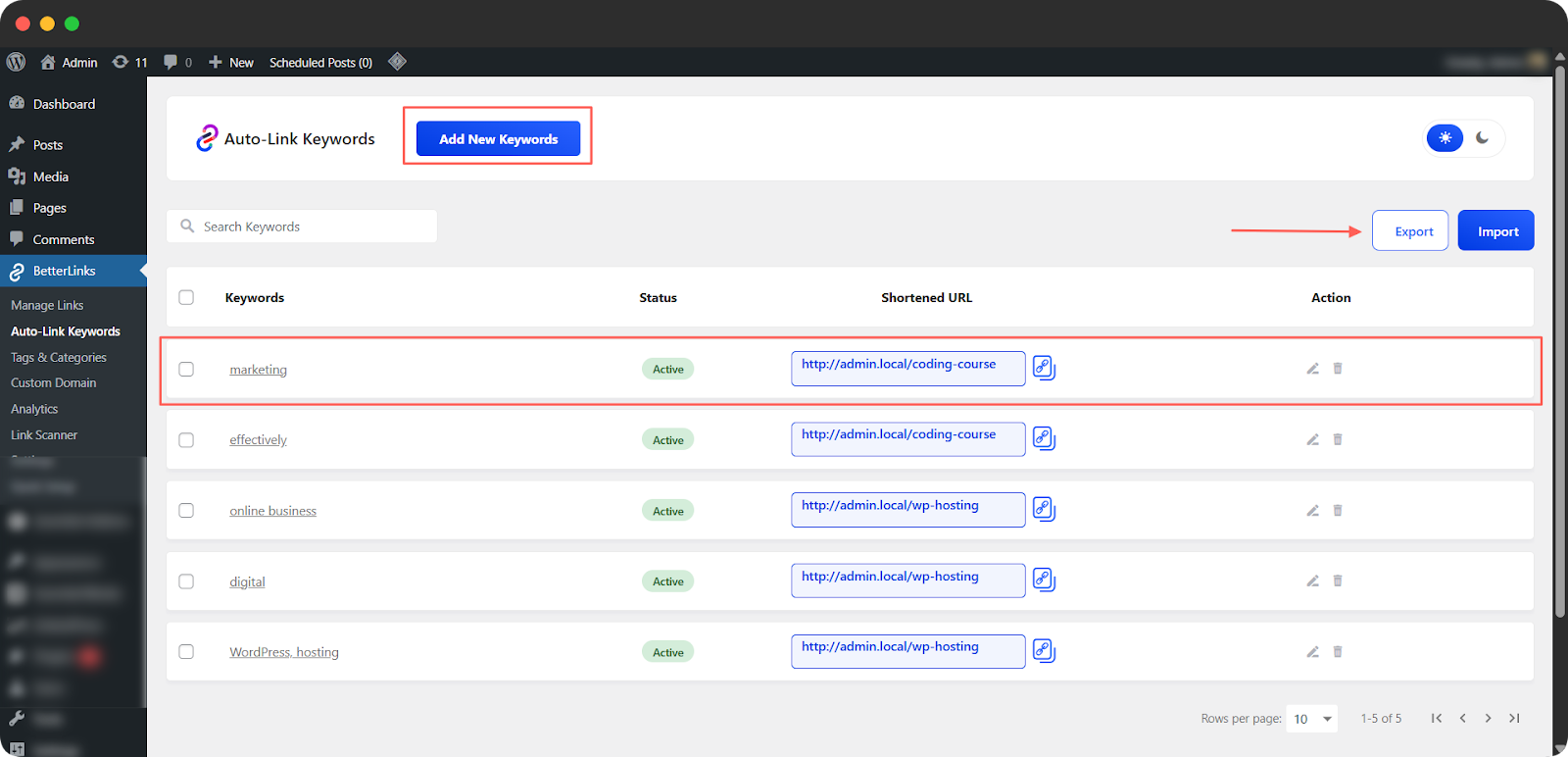Check the marketing row checkbox
The image size is (1568, 757).
(186, 369)
